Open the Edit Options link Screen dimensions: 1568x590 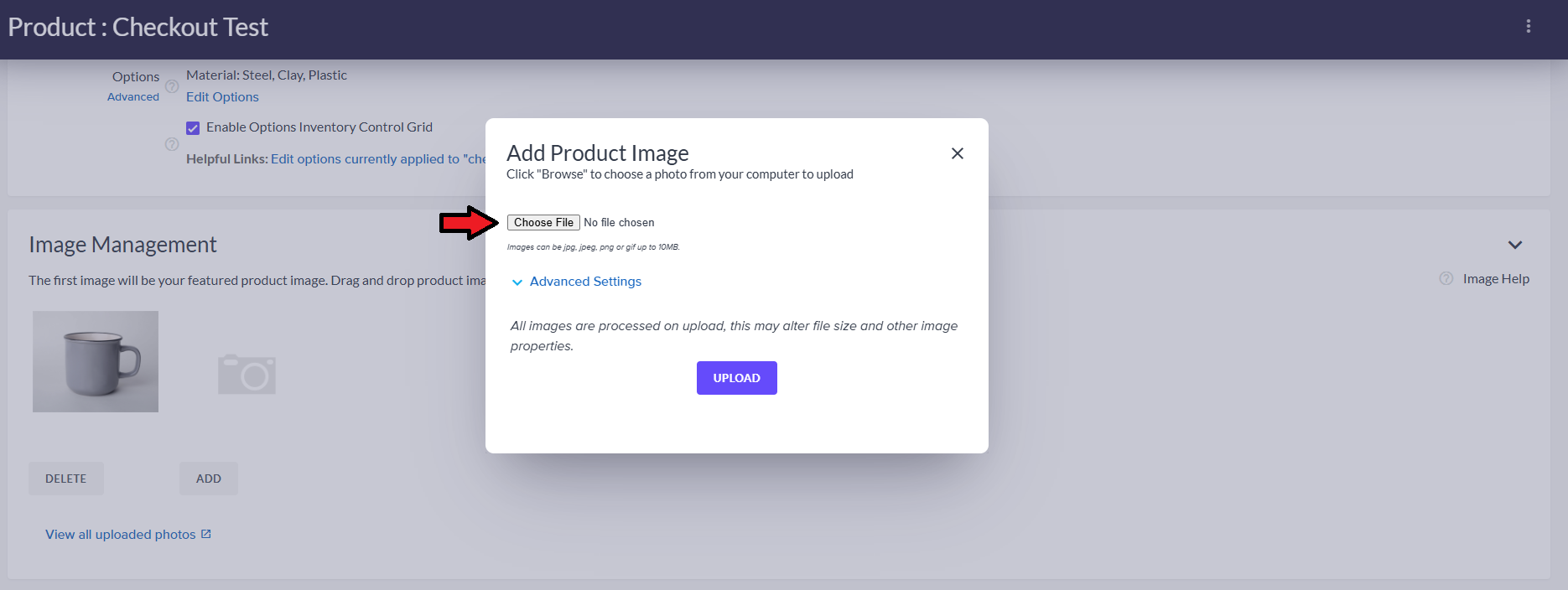pyautogui.click(x=222, y=97)
